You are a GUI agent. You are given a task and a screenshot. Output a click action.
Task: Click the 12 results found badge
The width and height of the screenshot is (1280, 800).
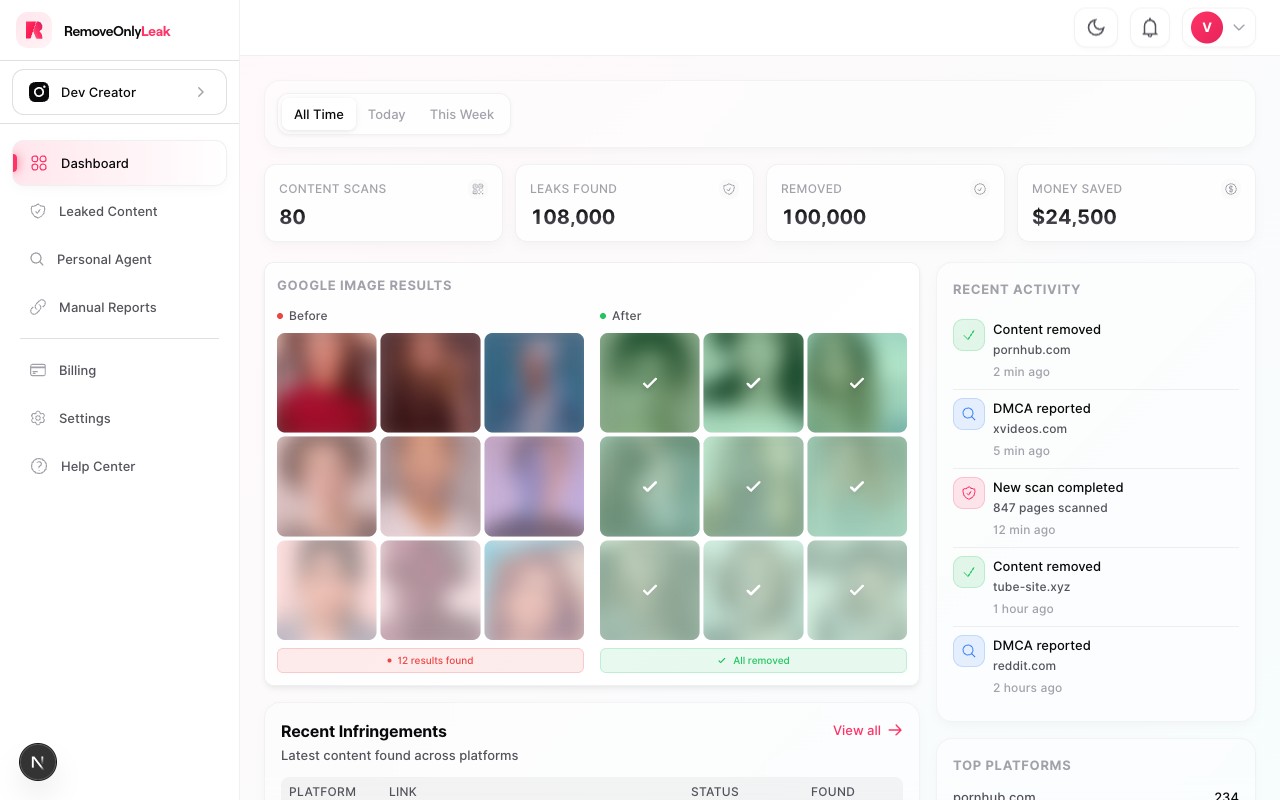[430, 660]
